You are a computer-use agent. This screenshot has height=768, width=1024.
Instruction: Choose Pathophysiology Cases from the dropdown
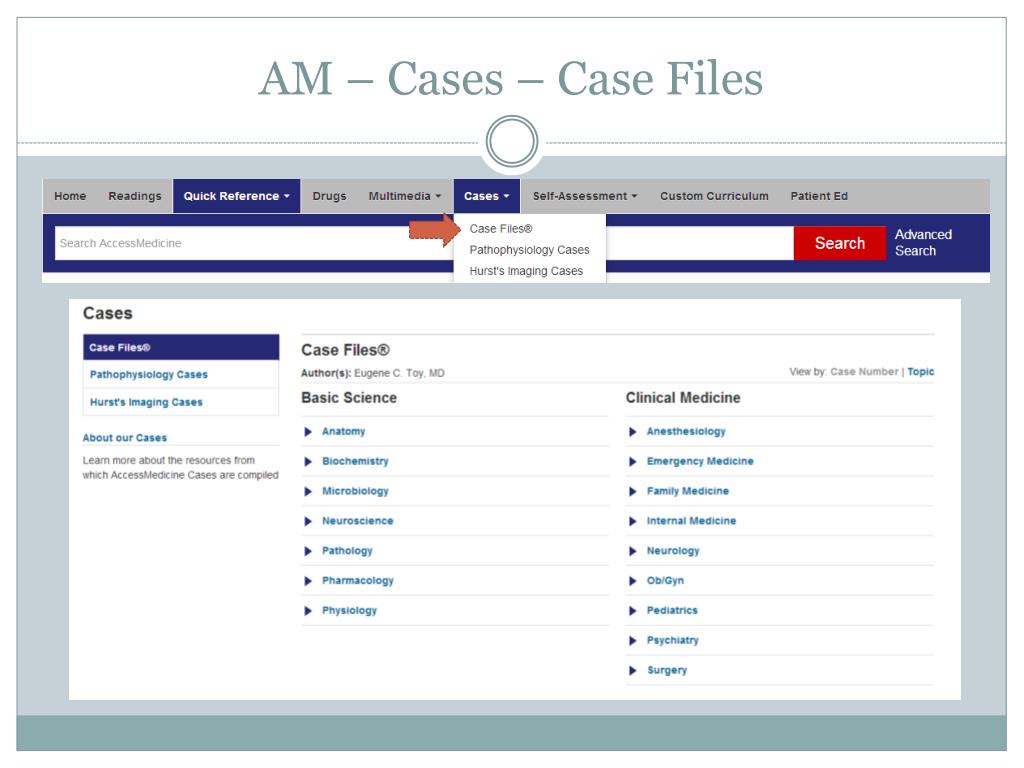point(529,250)
